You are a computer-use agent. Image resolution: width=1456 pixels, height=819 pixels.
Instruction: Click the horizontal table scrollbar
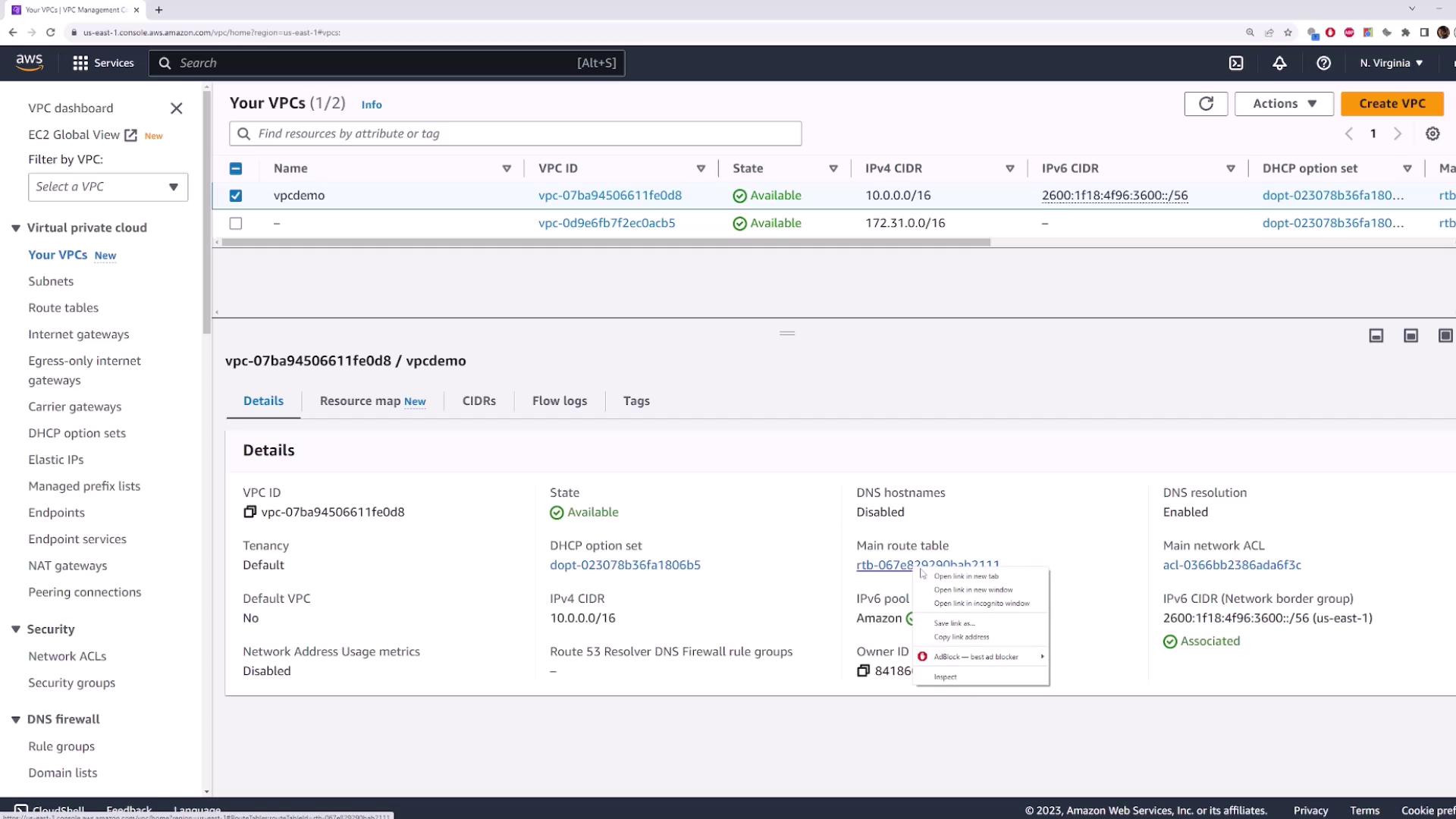[607, 243]
